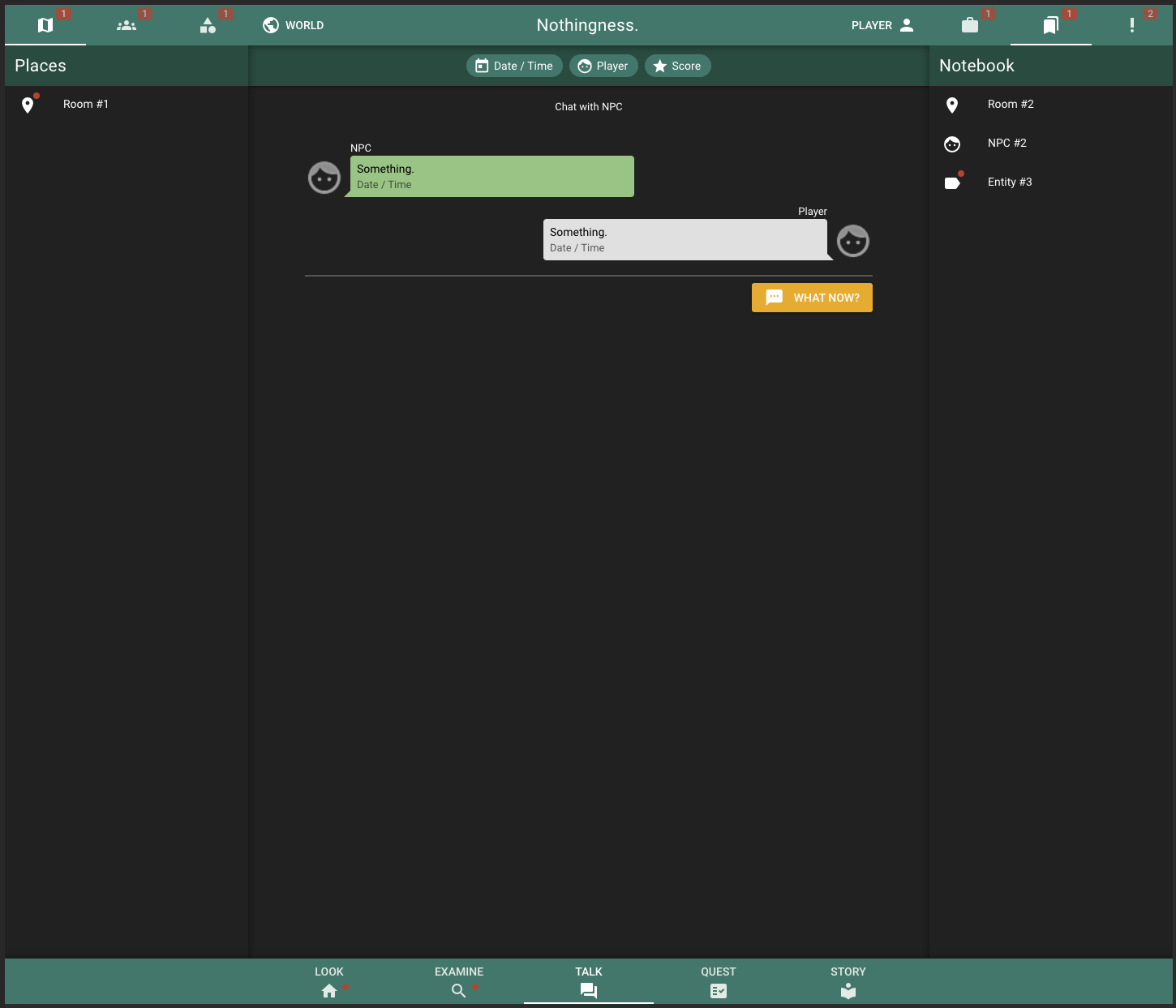Click the WORLD button
1176x1008 pixels.
pyautogui.click(x=293, y=25)
